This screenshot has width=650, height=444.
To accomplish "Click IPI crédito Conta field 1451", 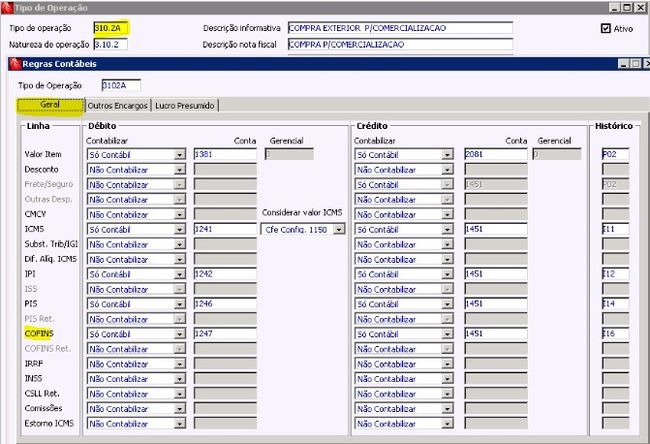I will pos(496,274).
